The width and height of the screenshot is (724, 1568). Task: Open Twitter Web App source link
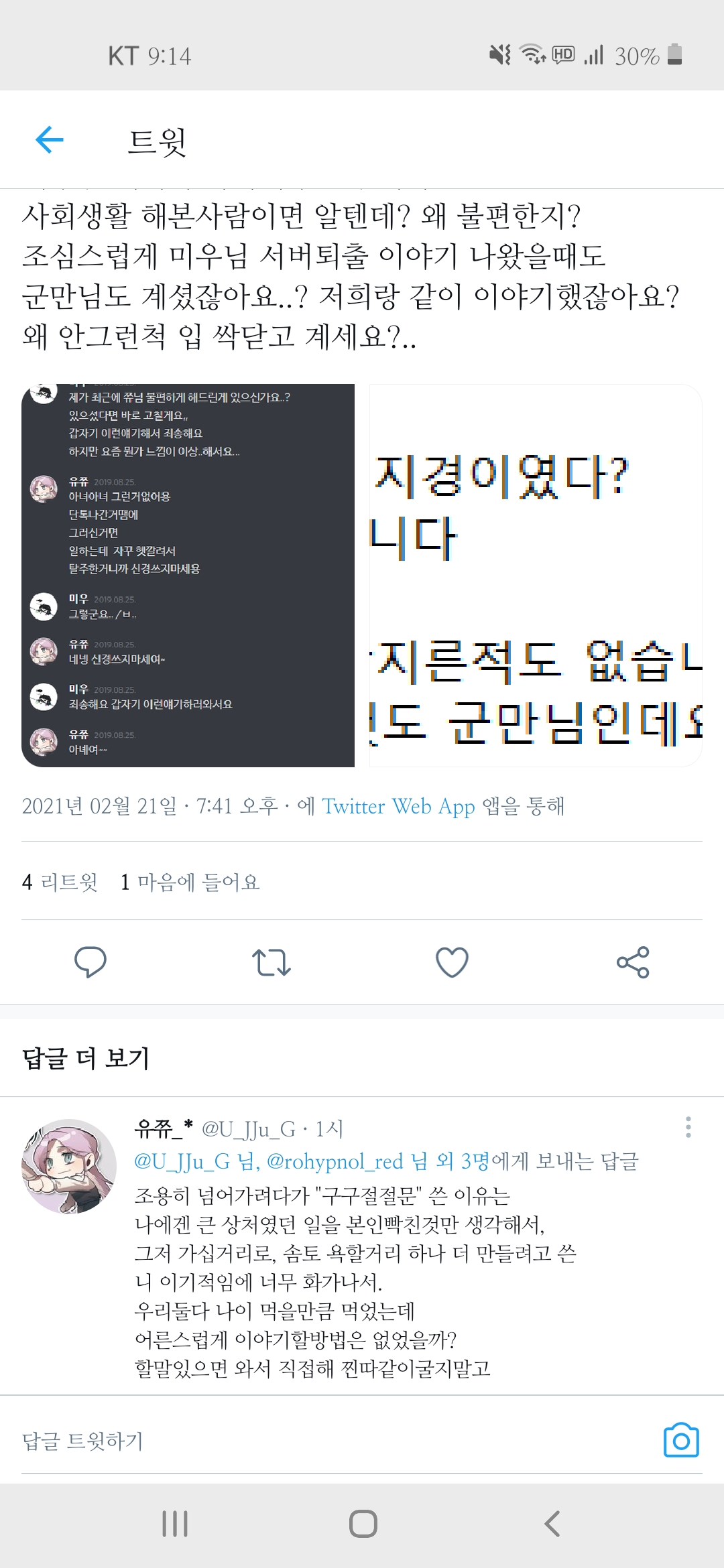point(398,806)
